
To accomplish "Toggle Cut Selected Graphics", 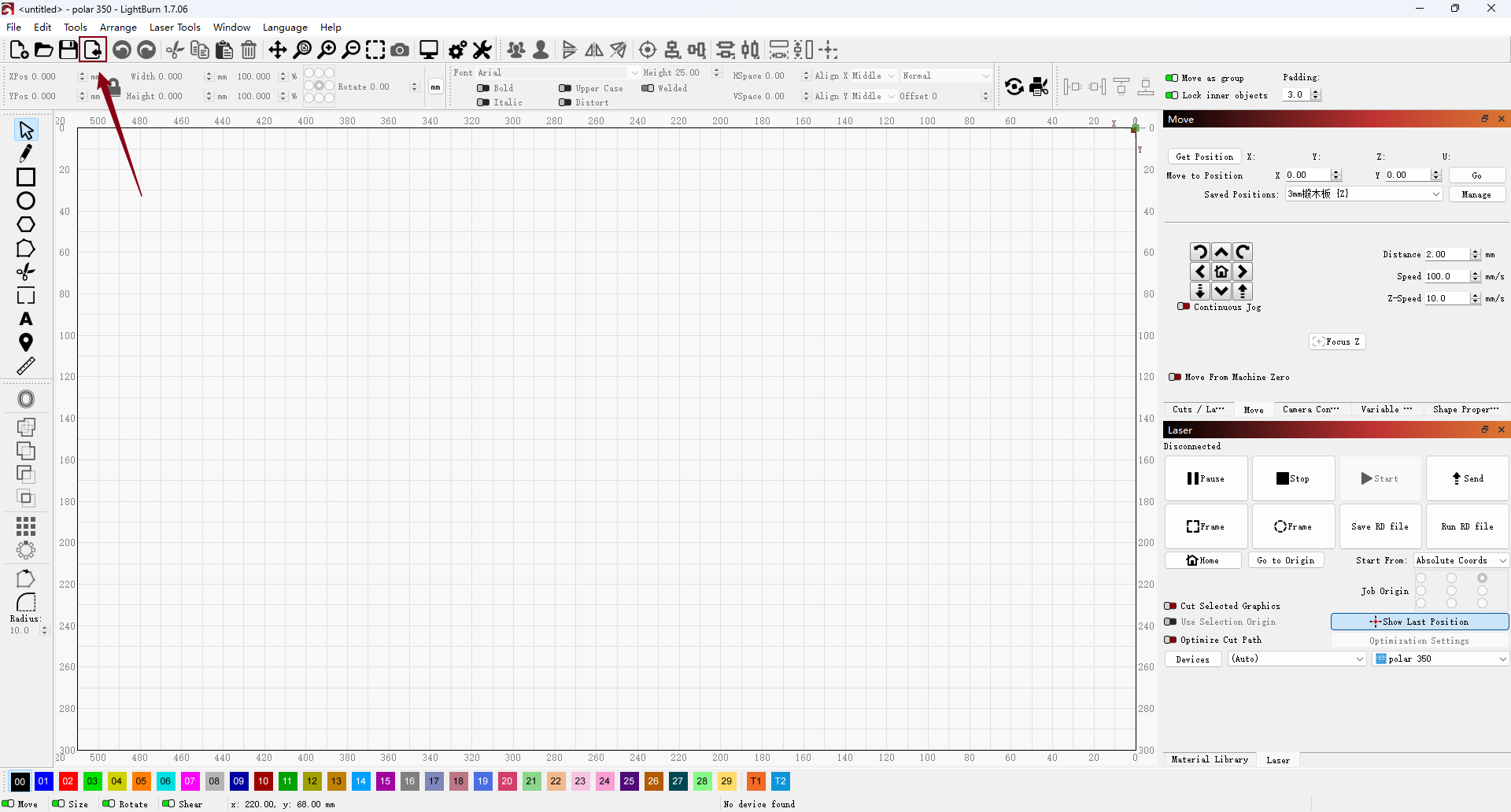I will 1170,606.
